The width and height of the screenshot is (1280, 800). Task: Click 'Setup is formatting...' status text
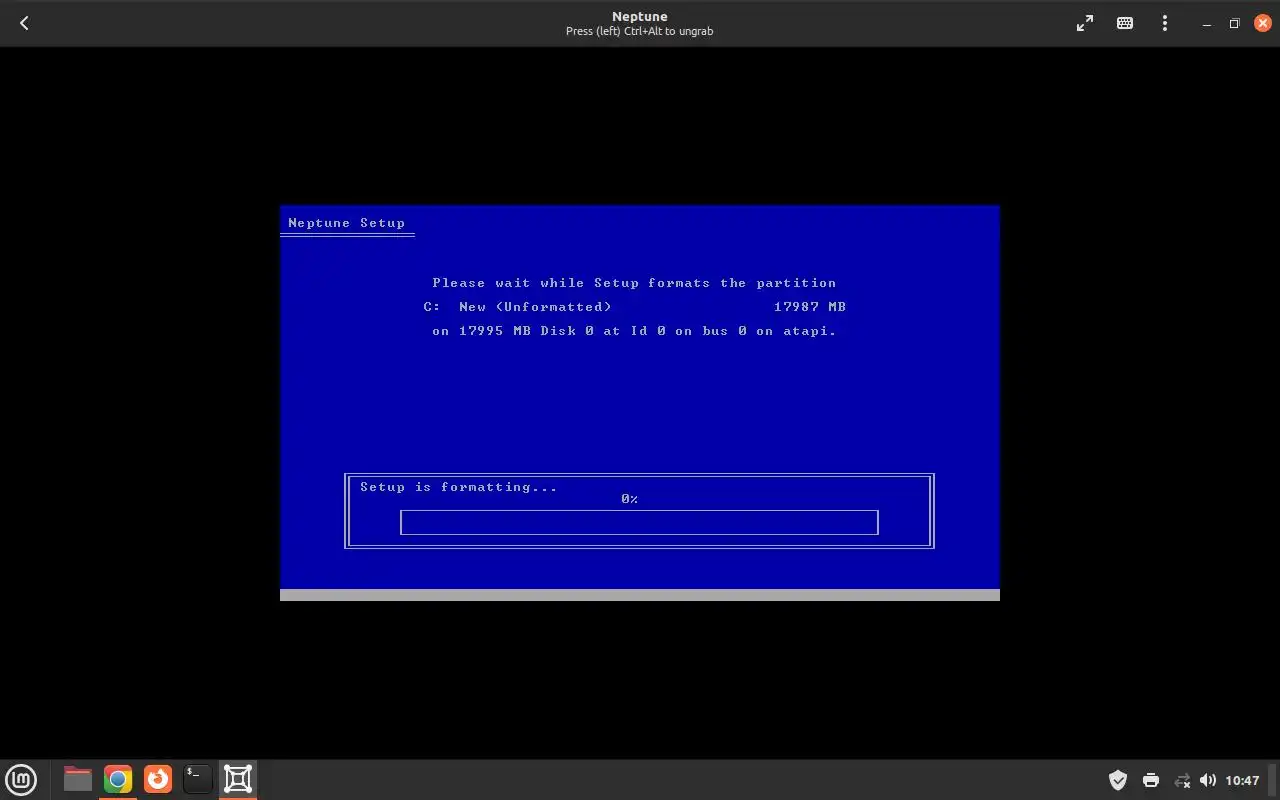[x=459, y=487]
